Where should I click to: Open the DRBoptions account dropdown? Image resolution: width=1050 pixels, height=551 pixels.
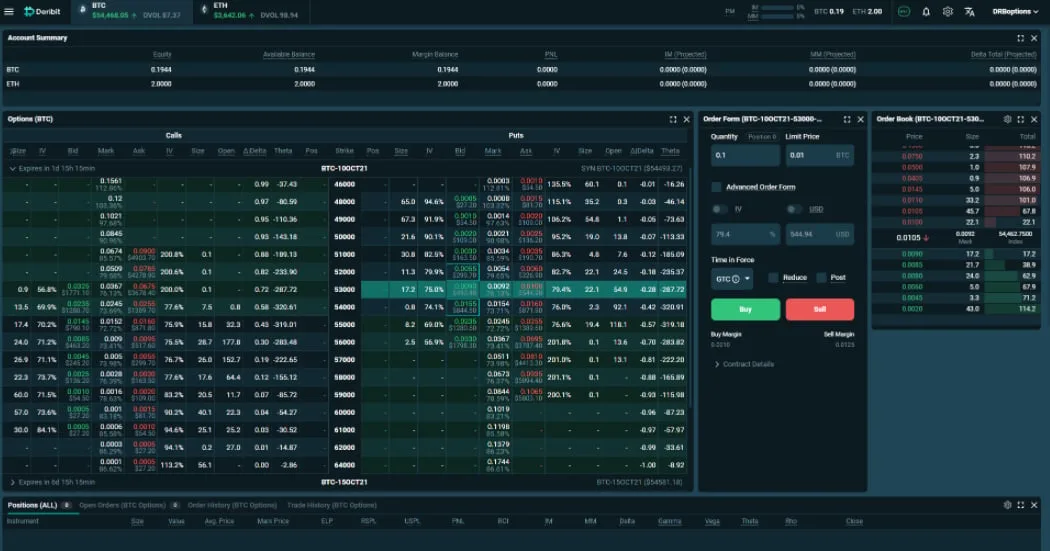click(x=1015, y=11)
